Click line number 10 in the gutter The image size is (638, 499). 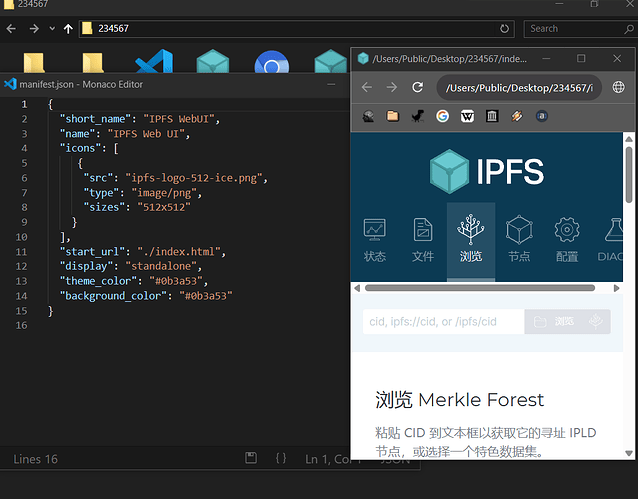pos(22,237)
